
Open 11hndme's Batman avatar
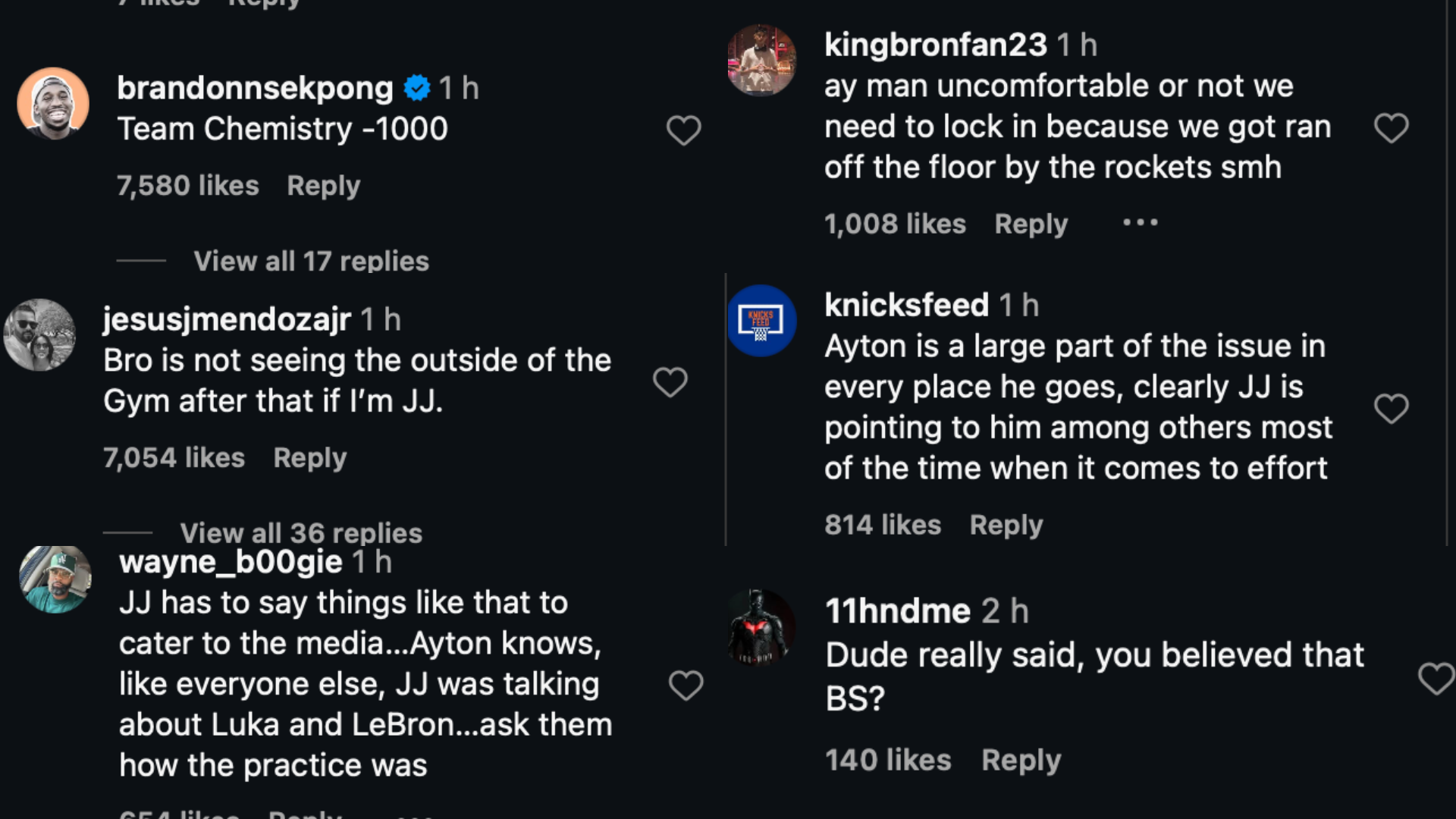761,626
